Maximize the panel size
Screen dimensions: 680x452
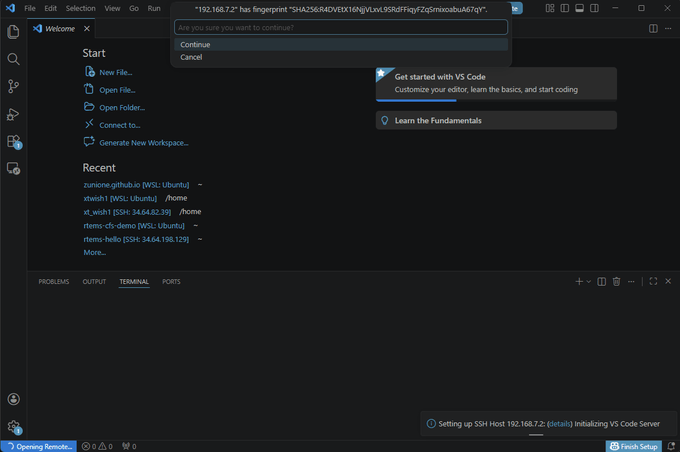pos(653,282)
